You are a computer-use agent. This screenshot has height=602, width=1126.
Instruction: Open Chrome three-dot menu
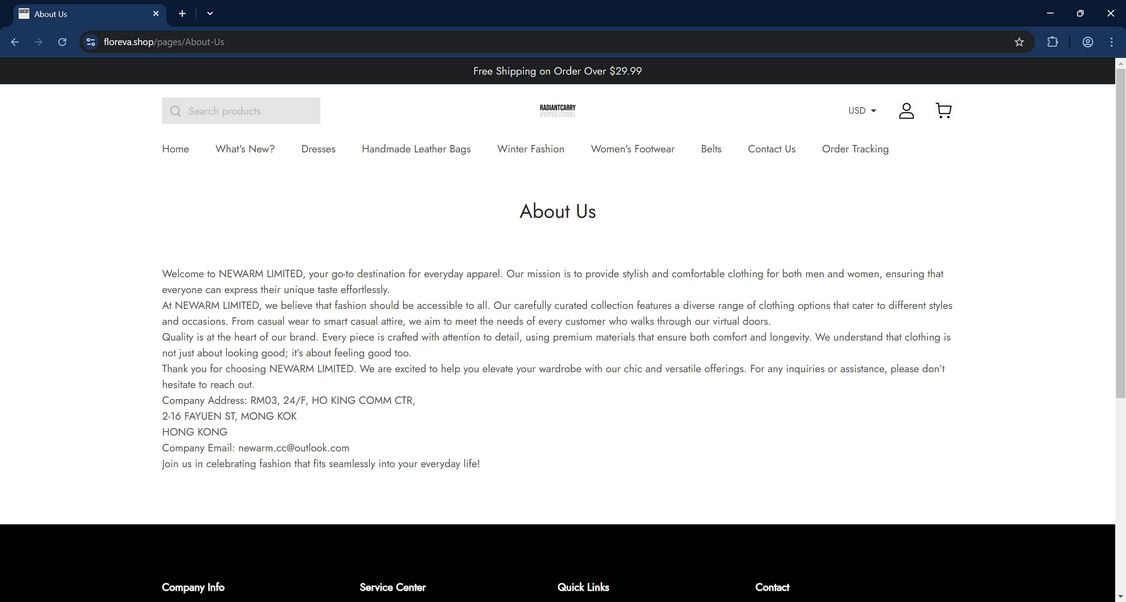tap(1111, 42)
